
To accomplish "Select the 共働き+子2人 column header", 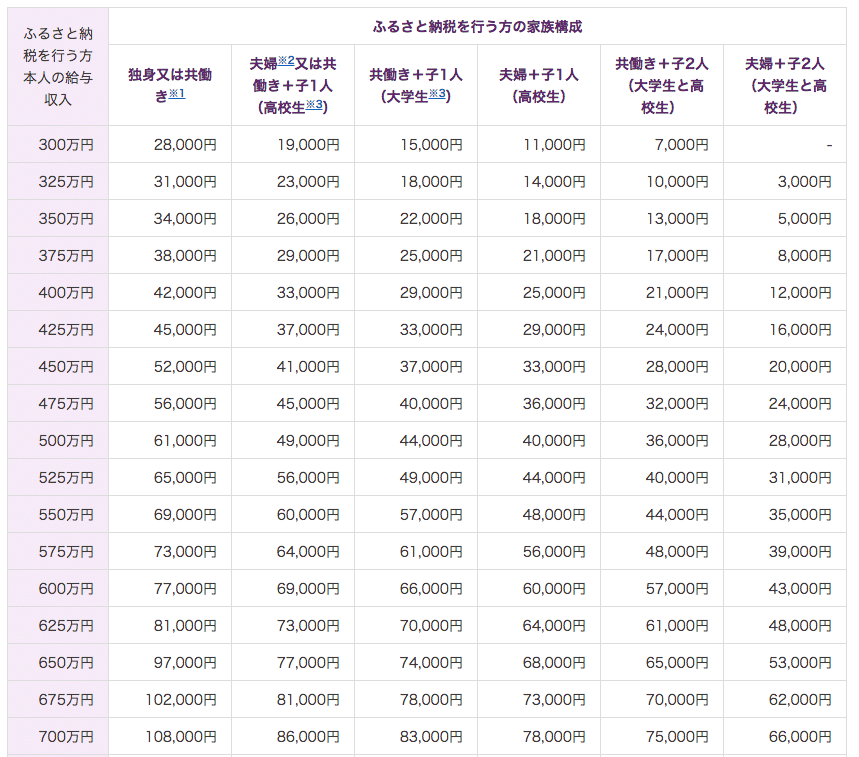I will click(x=662, y=85).
